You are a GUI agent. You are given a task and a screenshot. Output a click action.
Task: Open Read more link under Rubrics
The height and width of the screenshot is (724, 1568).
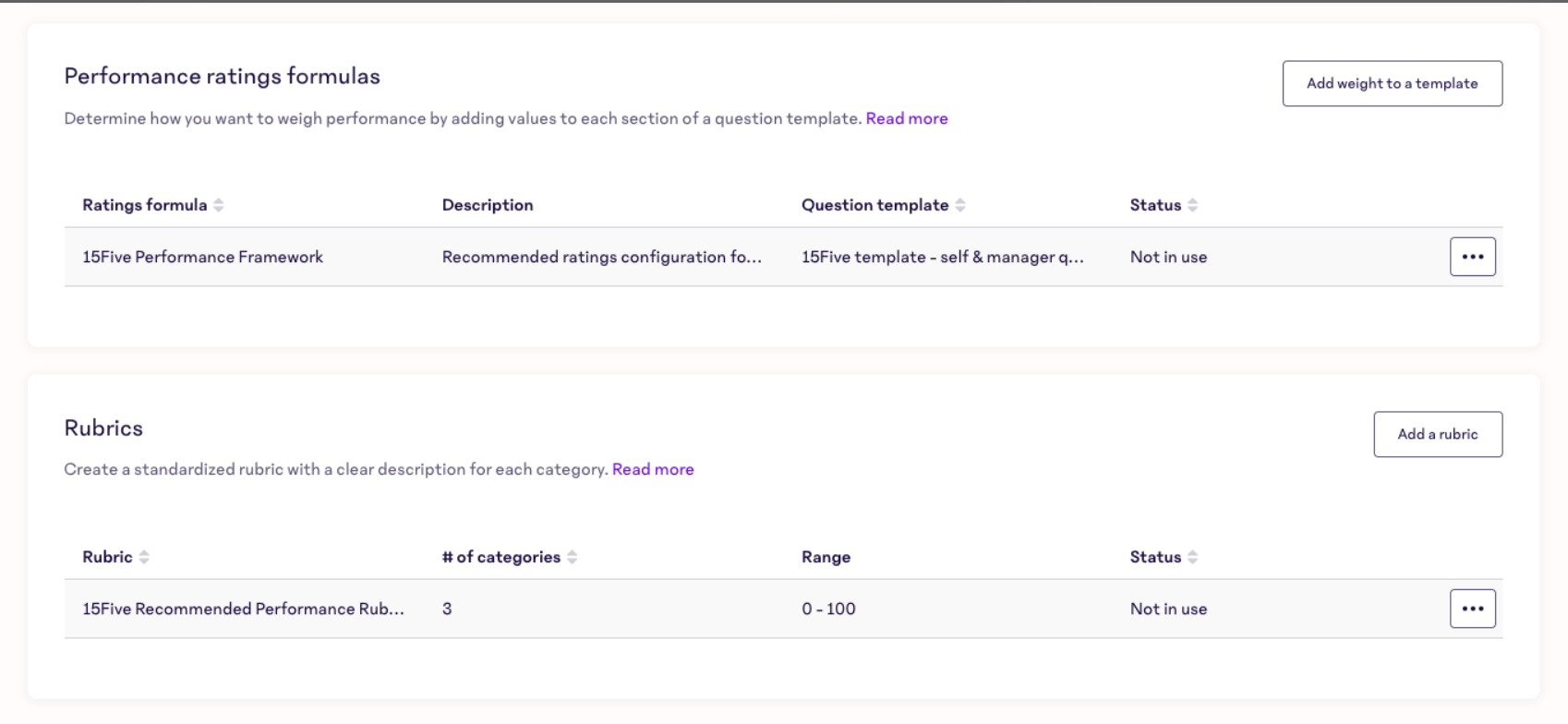click(x=653, y=469)
